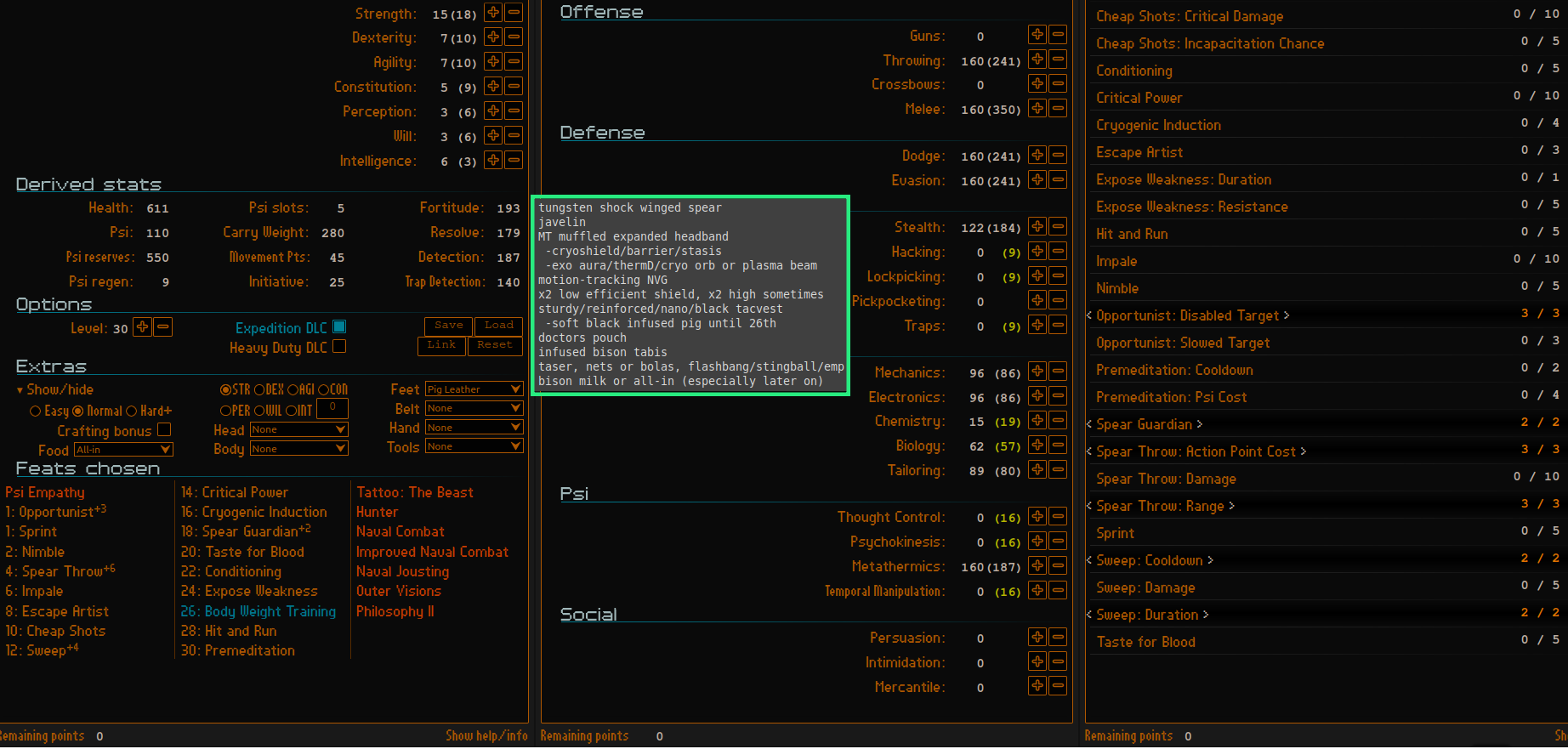Add points to Crossbows skill
This screenshot has width=1568, height=749.
tap(1037, 84)
